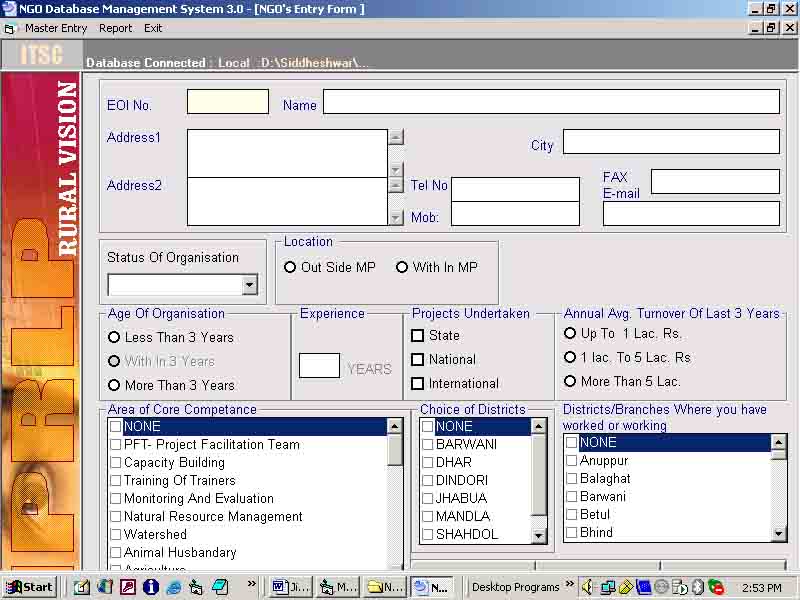Viewport: 800px width, 600px height.
Task: Click the active NGO app taskbar button
Action: click(433, 587)
